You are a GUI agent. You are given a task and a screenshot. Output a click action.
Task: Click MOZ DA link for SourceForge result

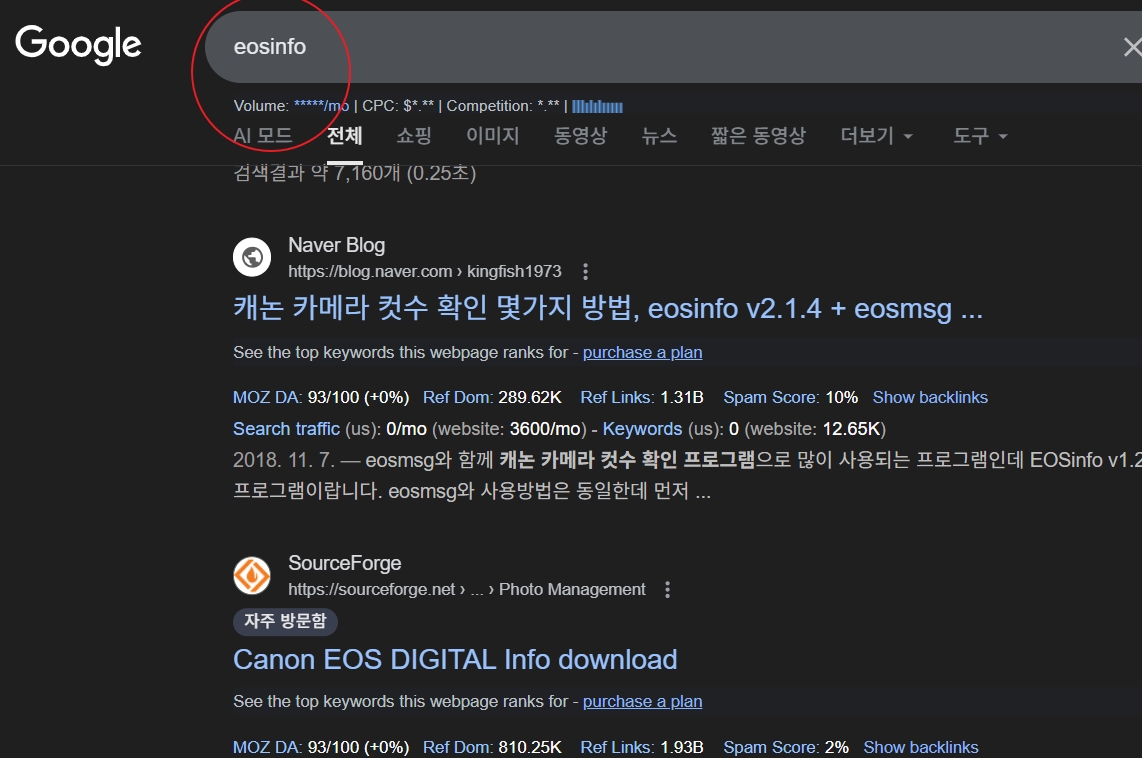(x=267, y=747)
